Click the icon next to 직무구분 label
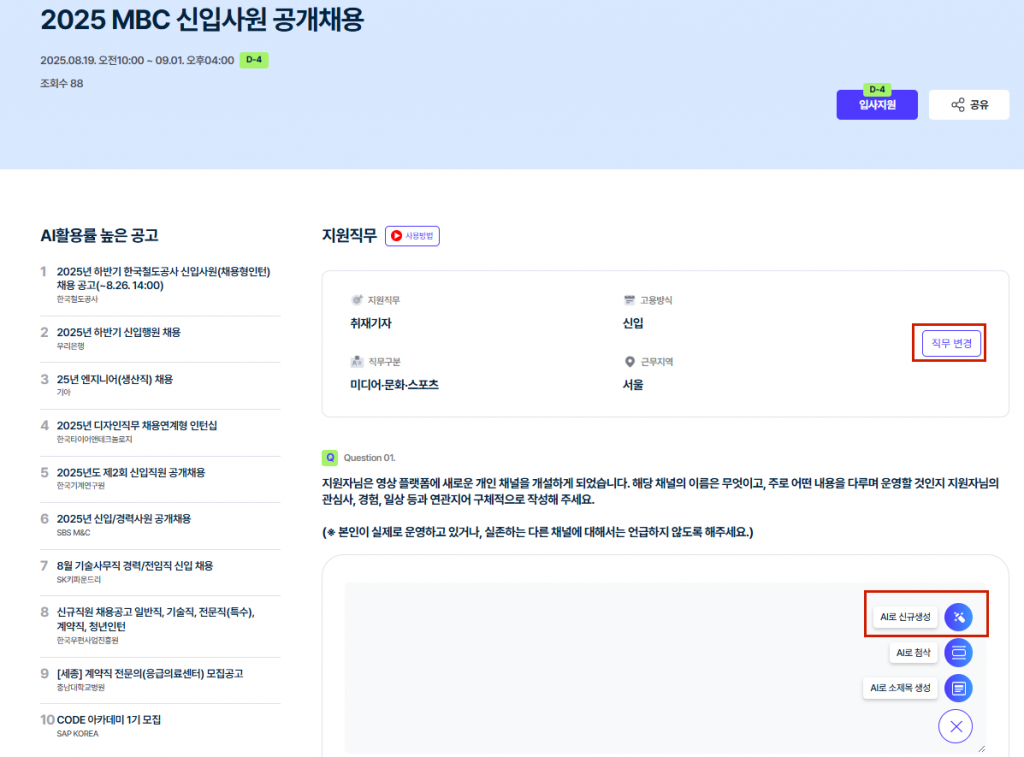The height and width of the screenshot is (757, 1024). (x=357, y=361)
